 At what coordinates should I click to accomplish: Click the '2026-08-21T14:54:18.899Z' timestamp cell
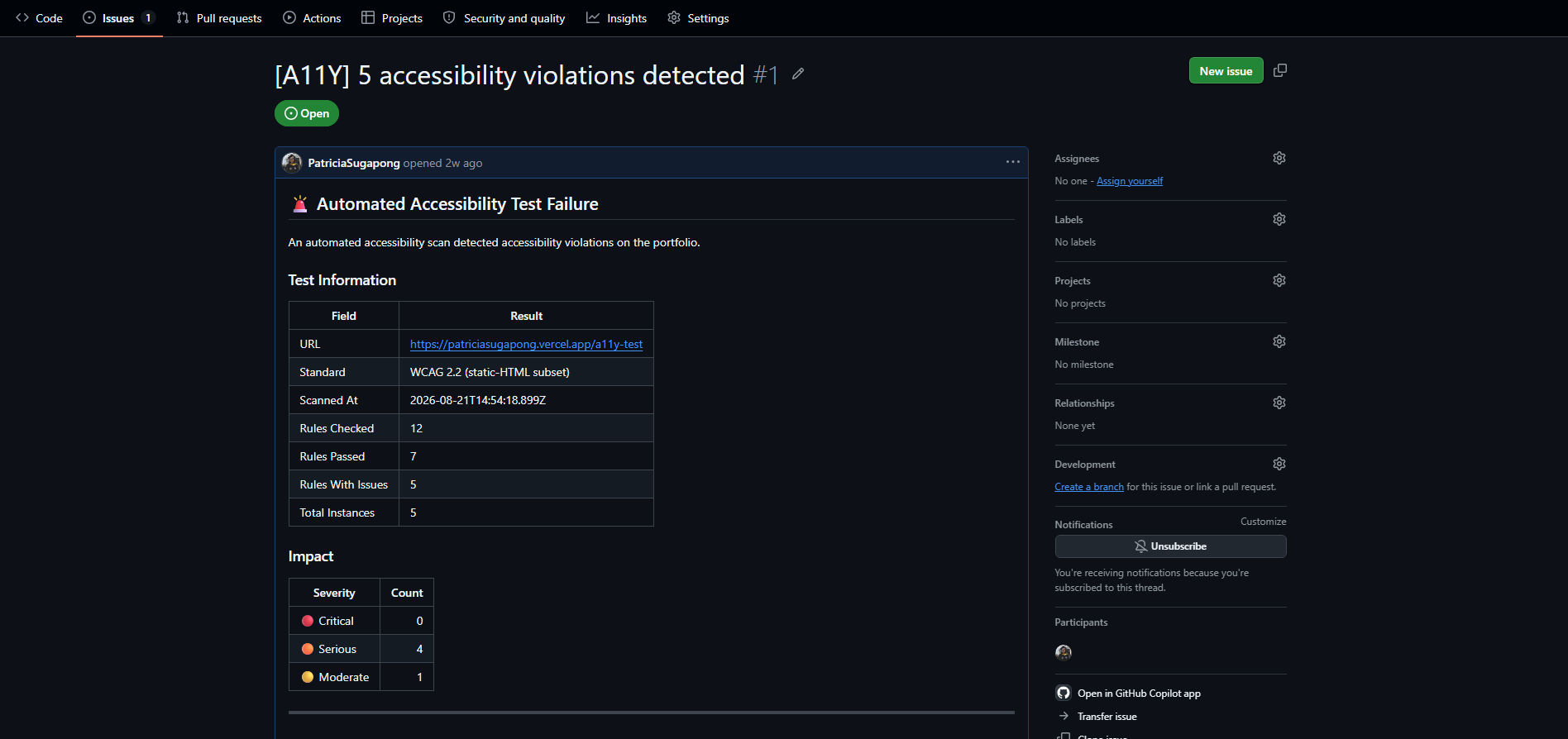526,400
